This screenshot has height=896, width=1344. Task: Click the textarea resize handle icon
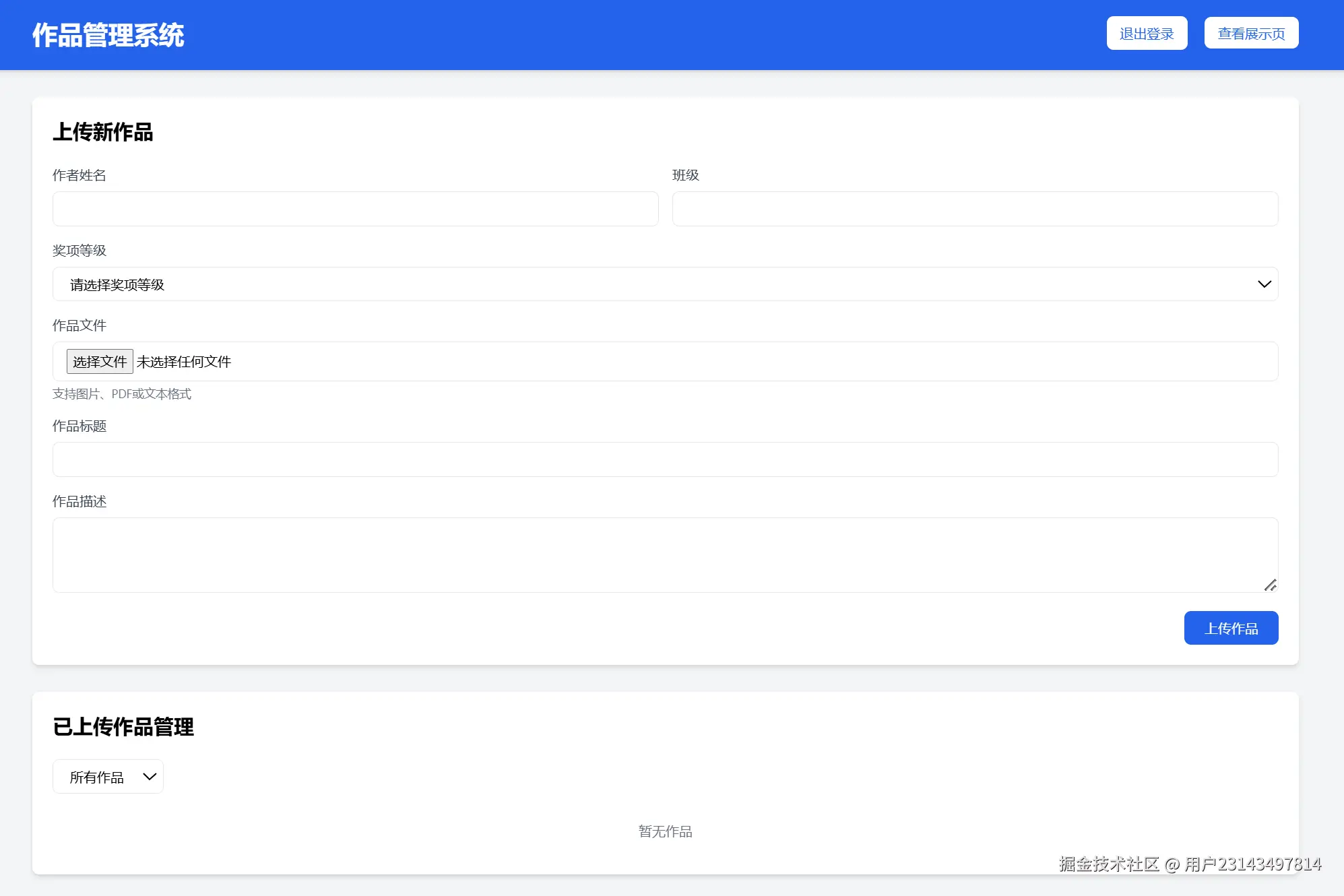pos(1270,585)
